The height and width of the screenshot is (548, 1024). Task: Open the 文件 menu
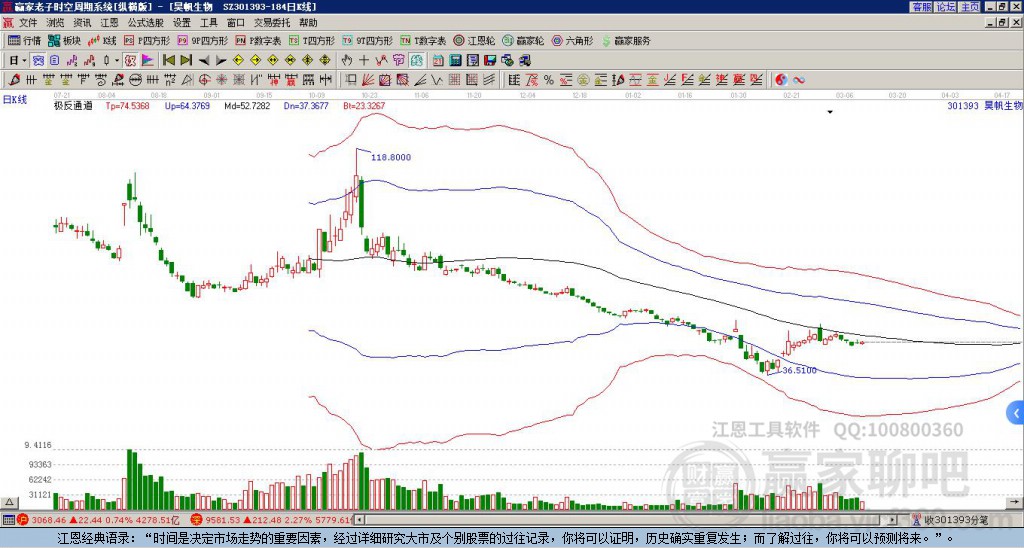[28, 23]
